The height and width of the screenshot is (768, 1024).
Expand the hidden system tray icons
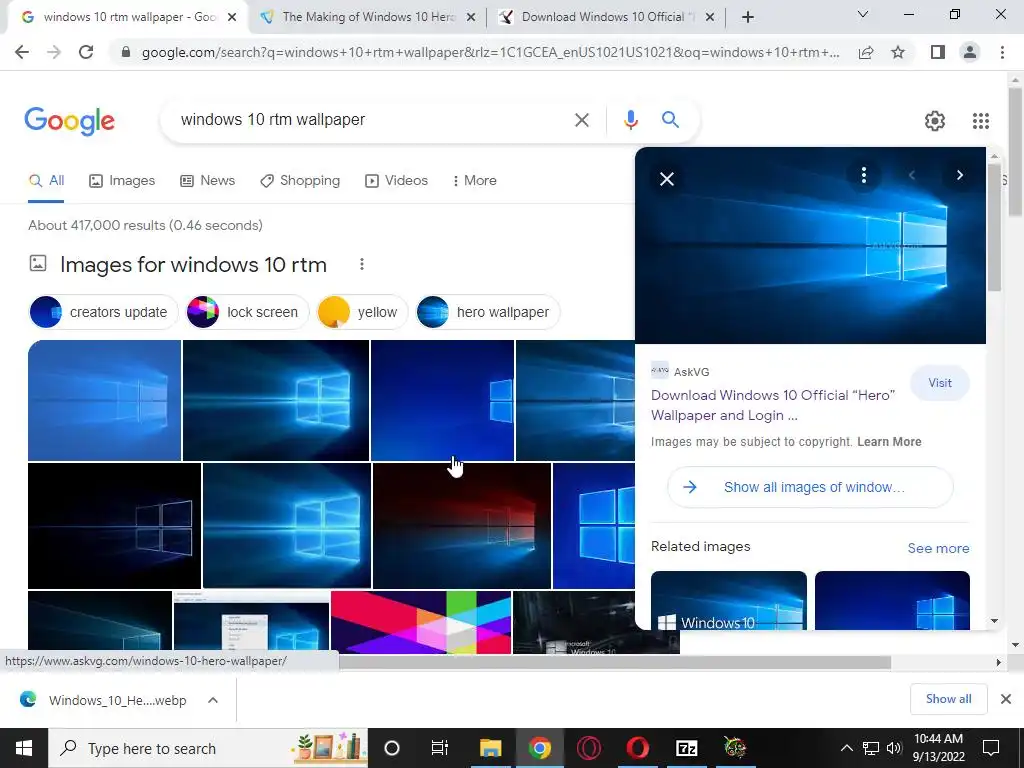click(846, 748)
